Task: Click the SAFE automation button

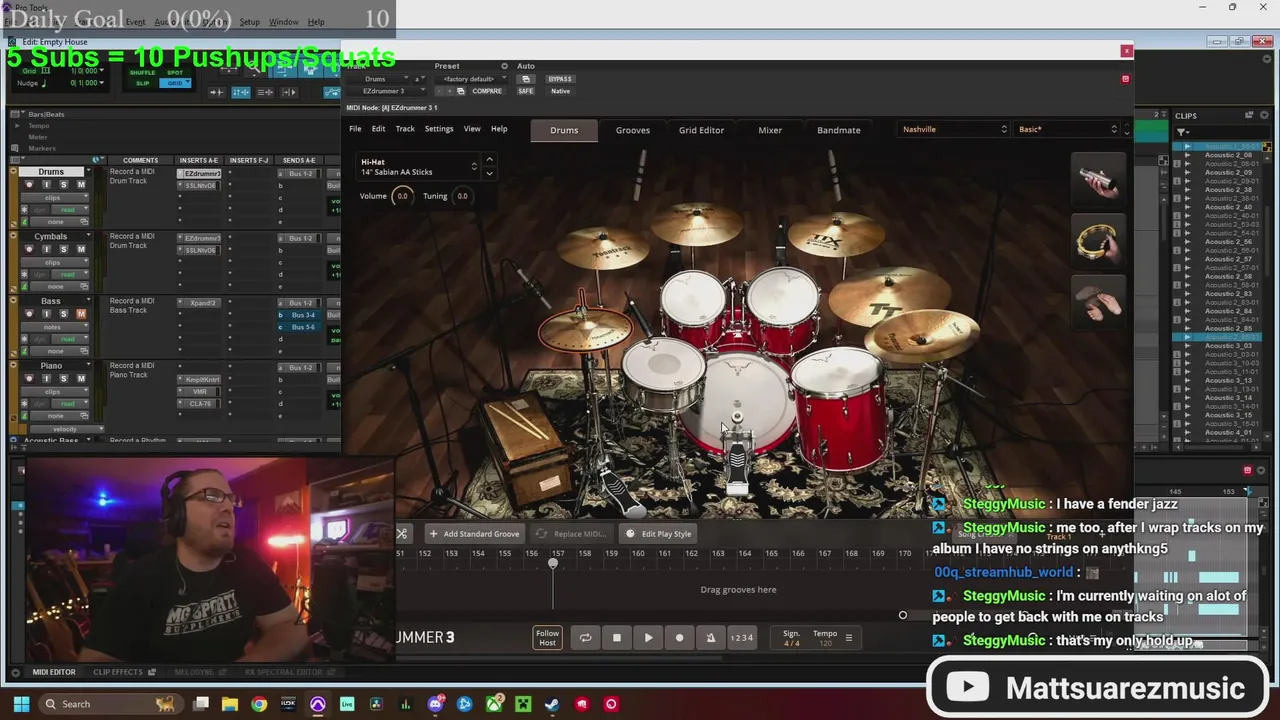Action: 526,91
